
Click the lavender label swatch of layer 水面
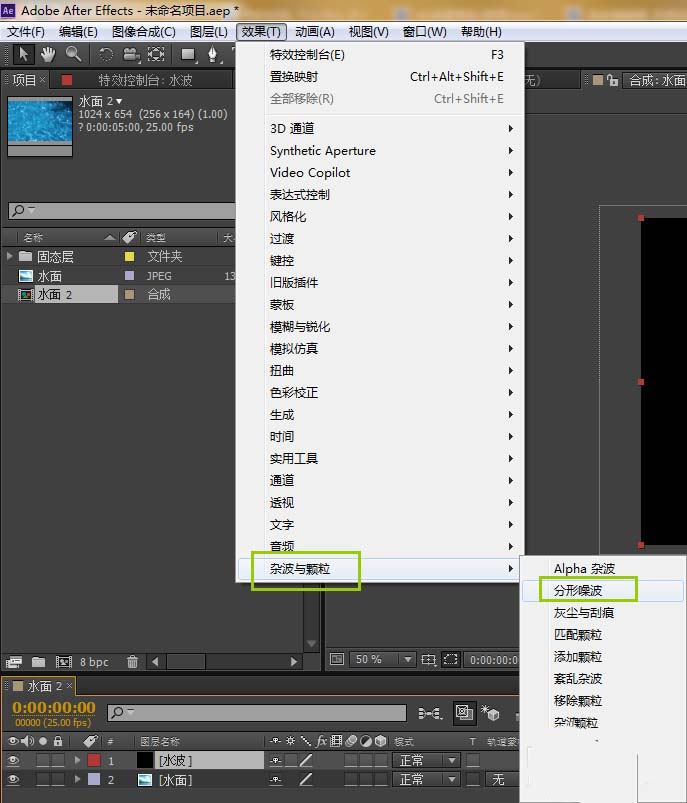coord(94,780)
